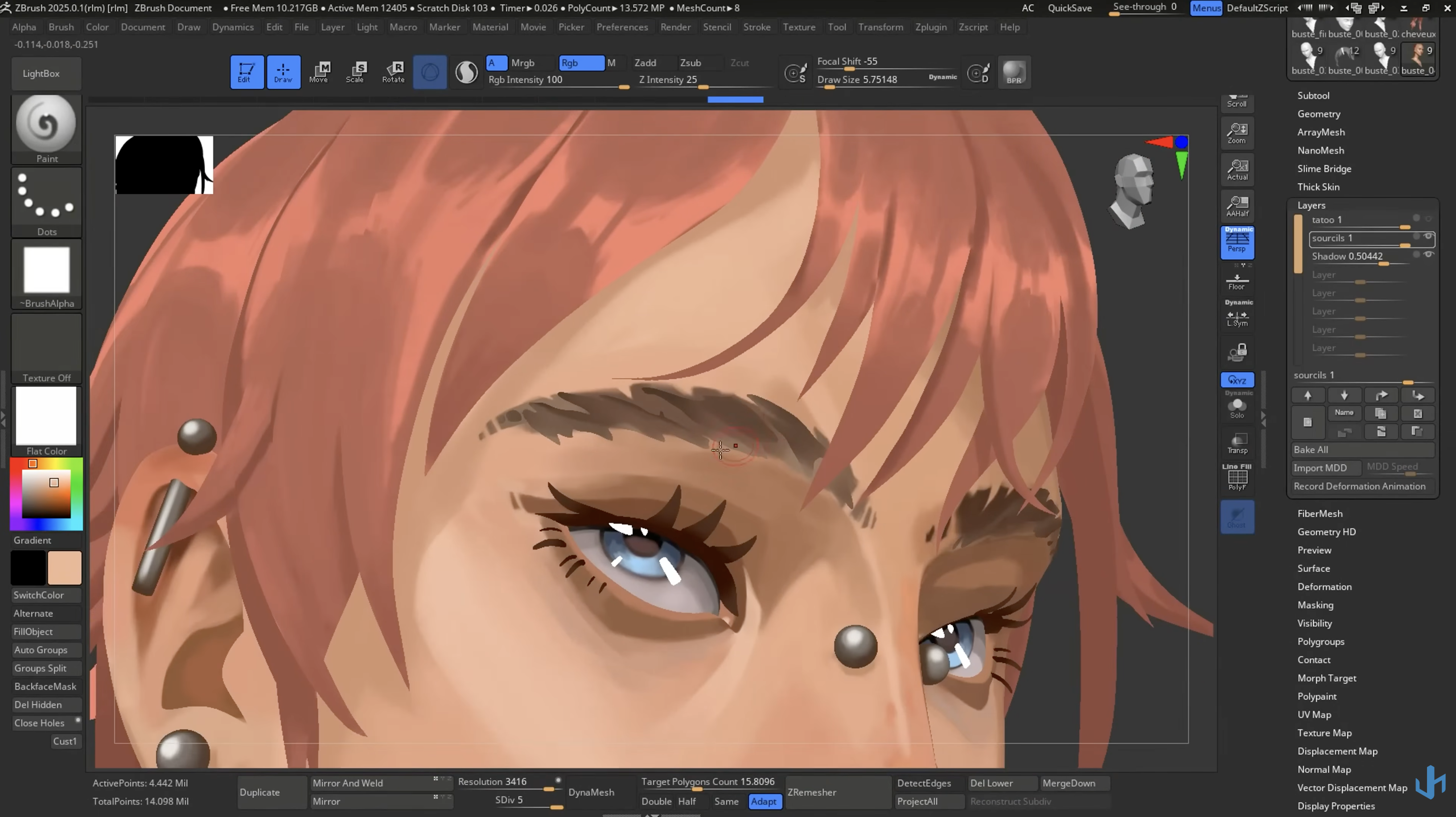This screenshot has width=1456, height=817.
Task: Toggle visibility of sourcils 1 layer
Action: [x=1429, y=236]
